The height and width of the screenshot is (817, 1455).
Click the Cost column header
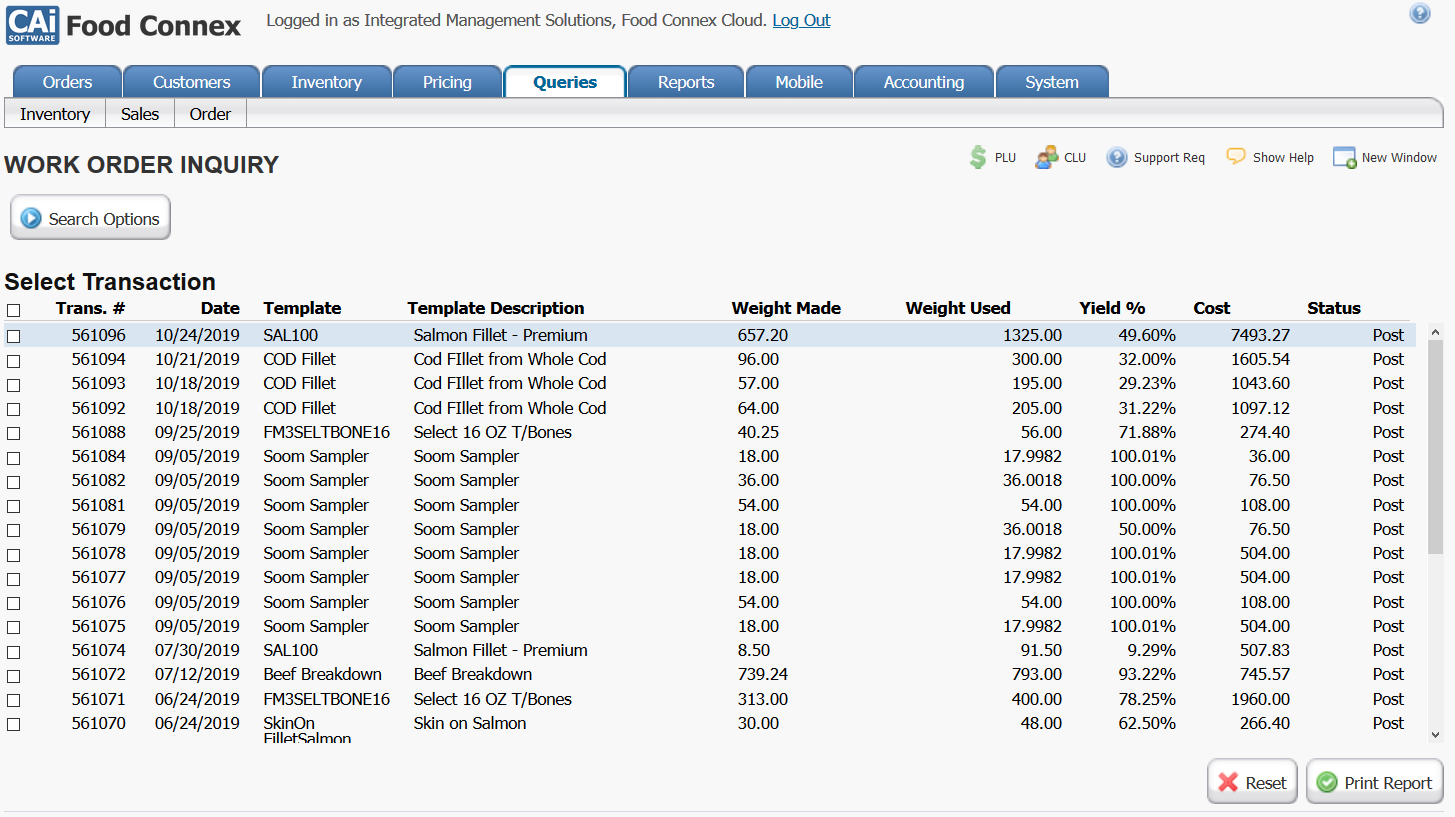click(x=1212, y=308)
